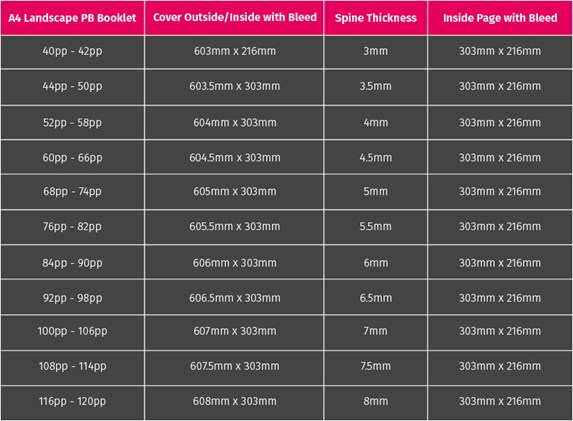Click the Spine Thickness column header
Viewport: 573px width, 421px height.
coord(376,18)
